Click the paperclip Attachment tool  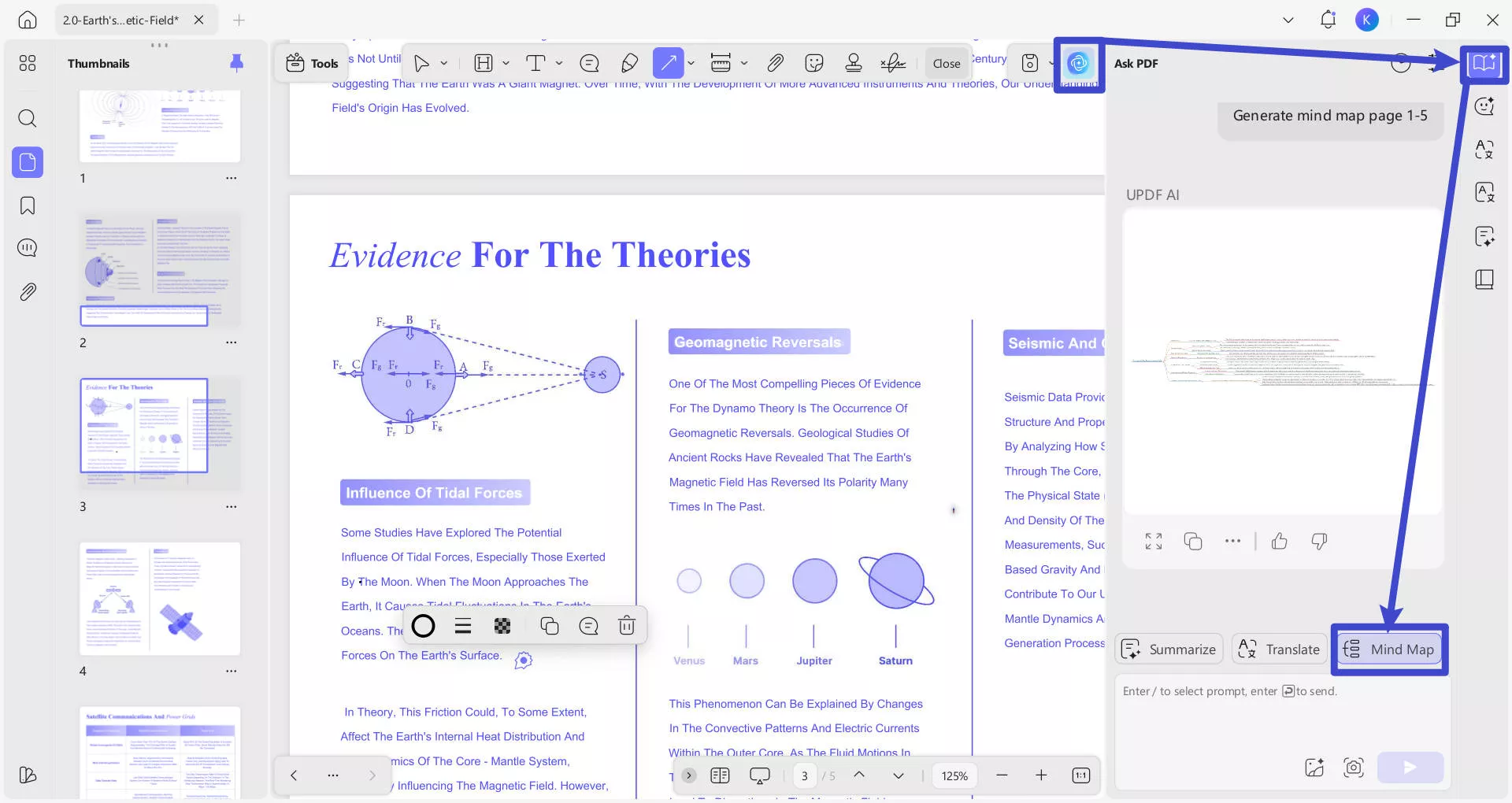(x=776, y=63)
